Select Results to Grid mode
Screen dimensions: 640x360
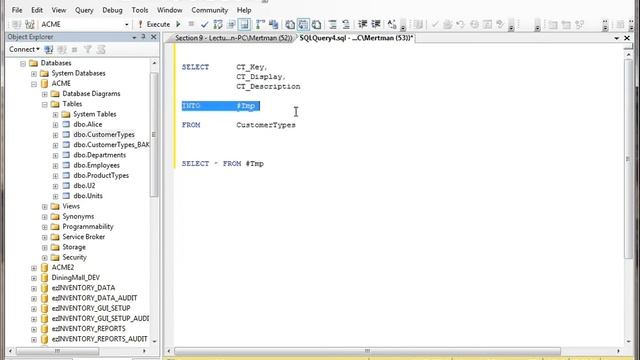coord(303,24)
